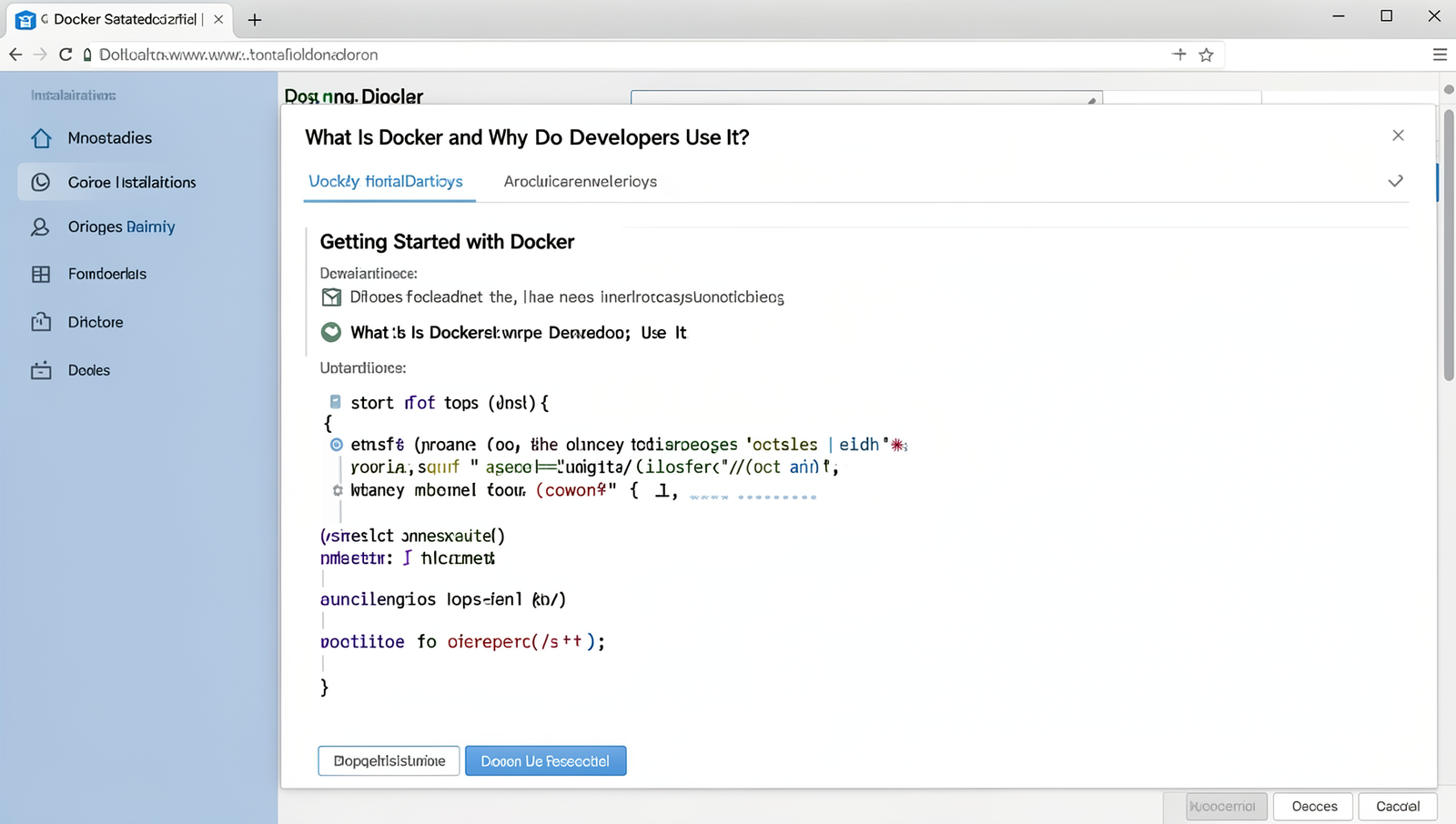Close the What Is Docker dialog
This screenshot has width=1456, height=824.
(1399, 136)
